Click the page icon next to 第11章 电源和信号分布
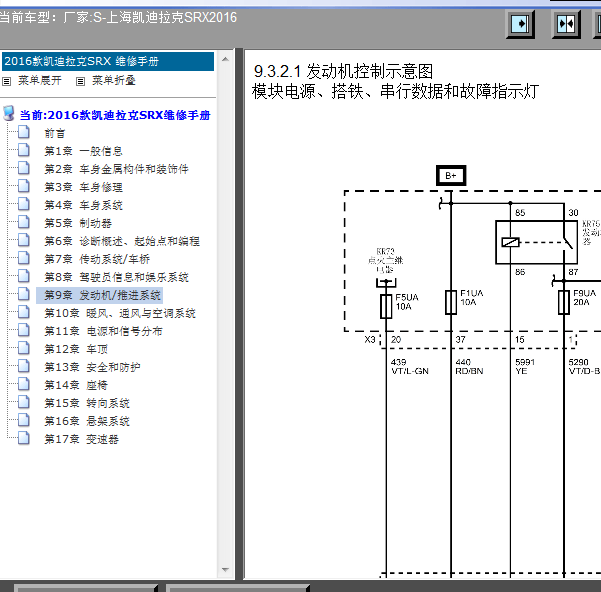Image resolution: width=601 pixels, height=592 pixels. pyautogui.click(x=24, y=330)
